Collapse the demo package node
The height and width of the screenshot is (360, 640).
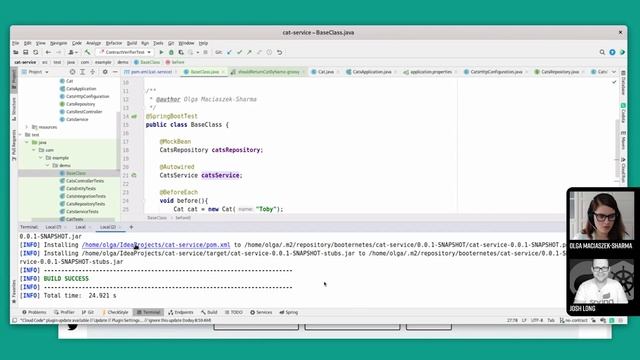(48, 165)
